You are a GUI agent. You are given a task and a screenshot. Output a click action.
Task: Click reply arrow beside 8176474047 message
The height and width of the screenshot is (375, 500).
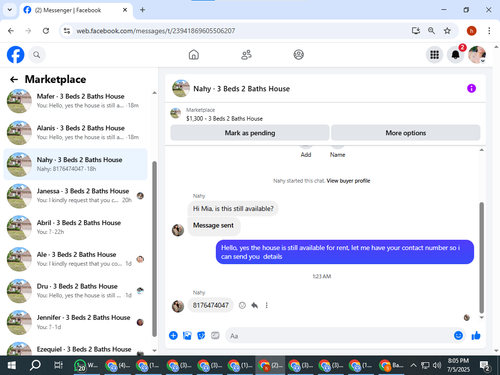[x=255, y=305]
